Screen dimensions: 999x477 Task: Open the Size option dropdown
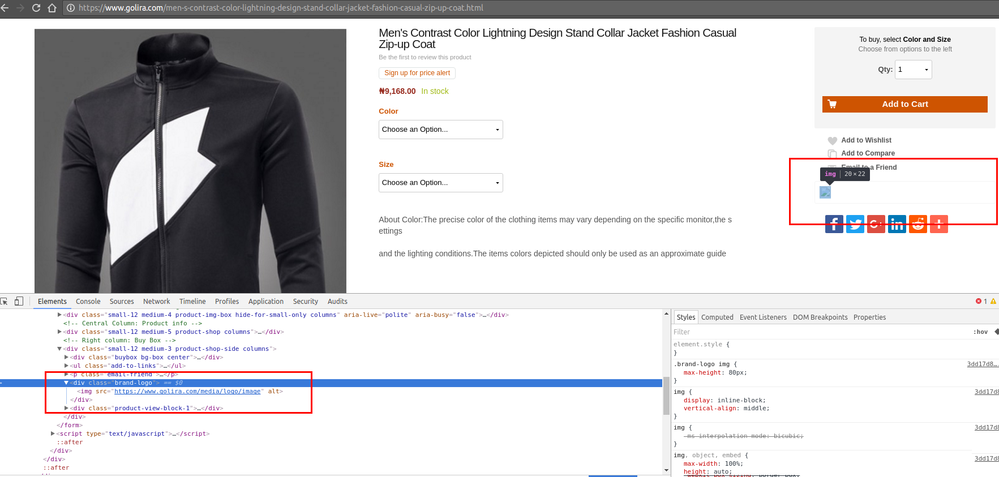pyautogui.click(x=440, y=183)
